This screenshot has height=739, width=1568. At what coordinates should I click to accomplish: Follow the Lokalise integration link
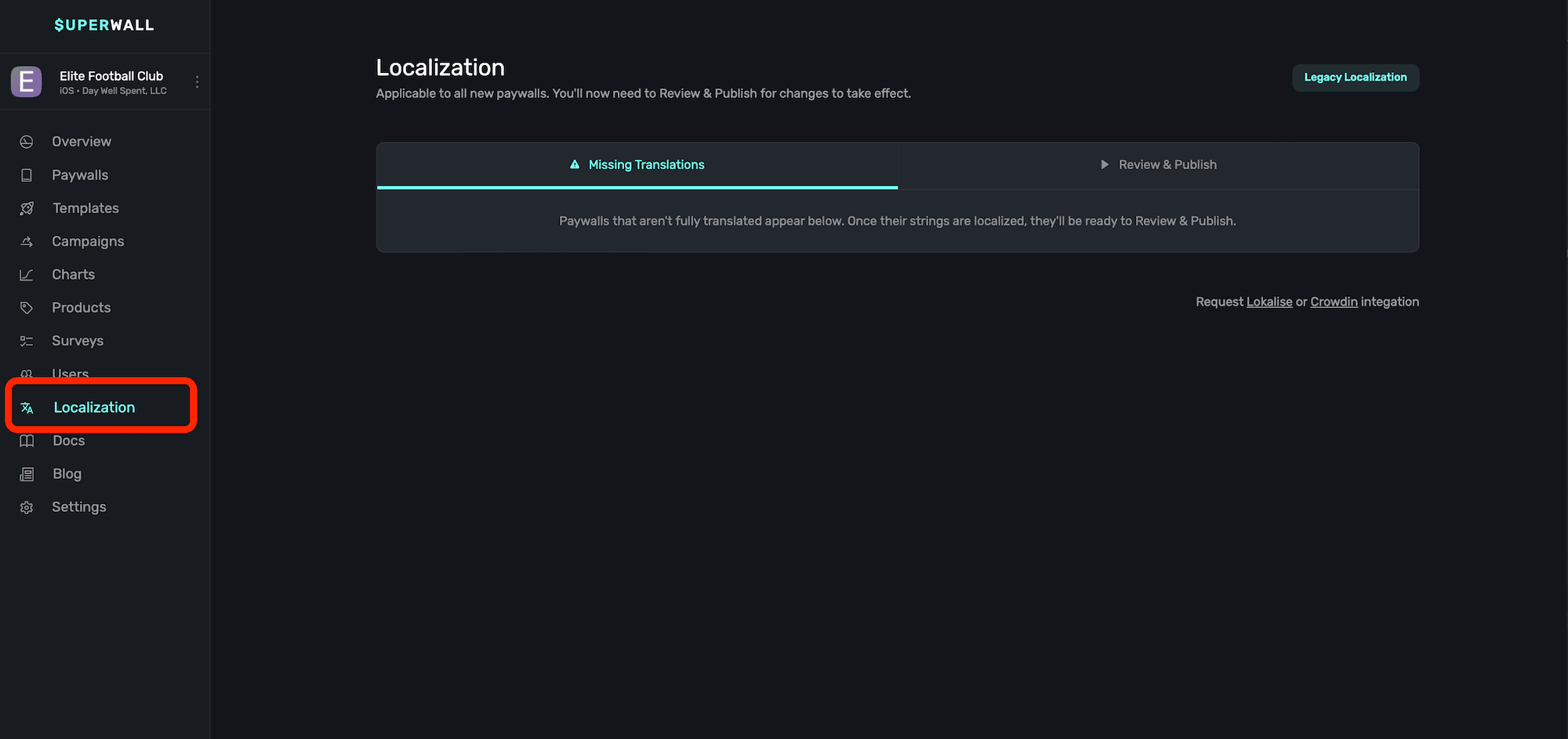1269,302
